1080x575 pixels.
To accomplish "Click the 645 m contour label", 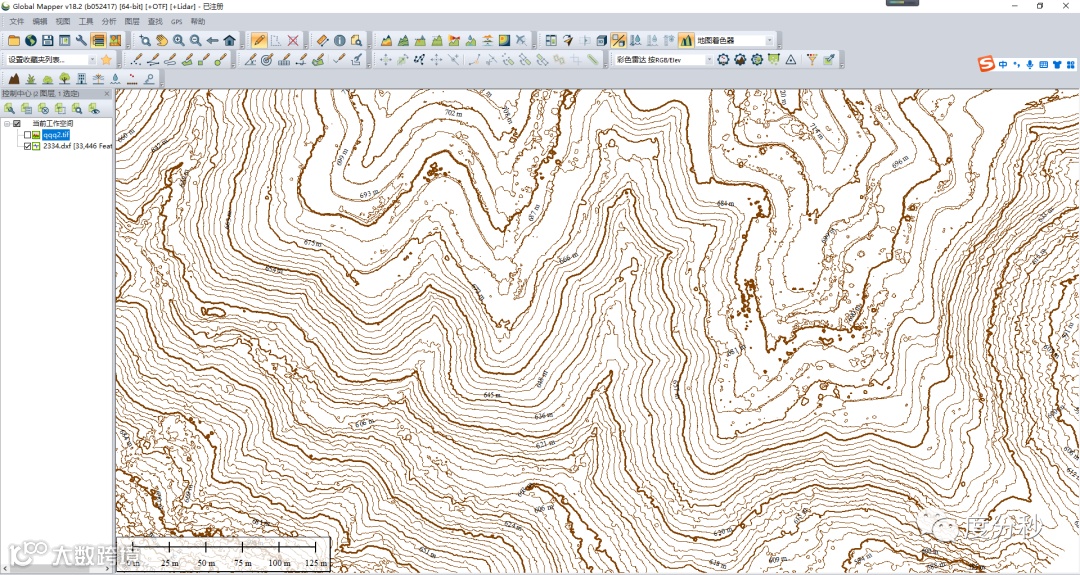I will (492, 395).
